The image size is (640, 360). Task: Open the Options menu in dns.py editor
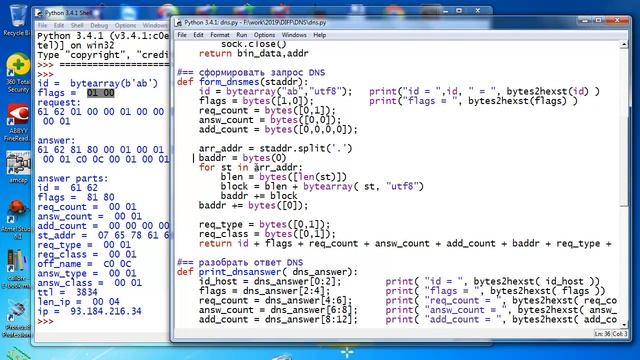tap(264, 35)
